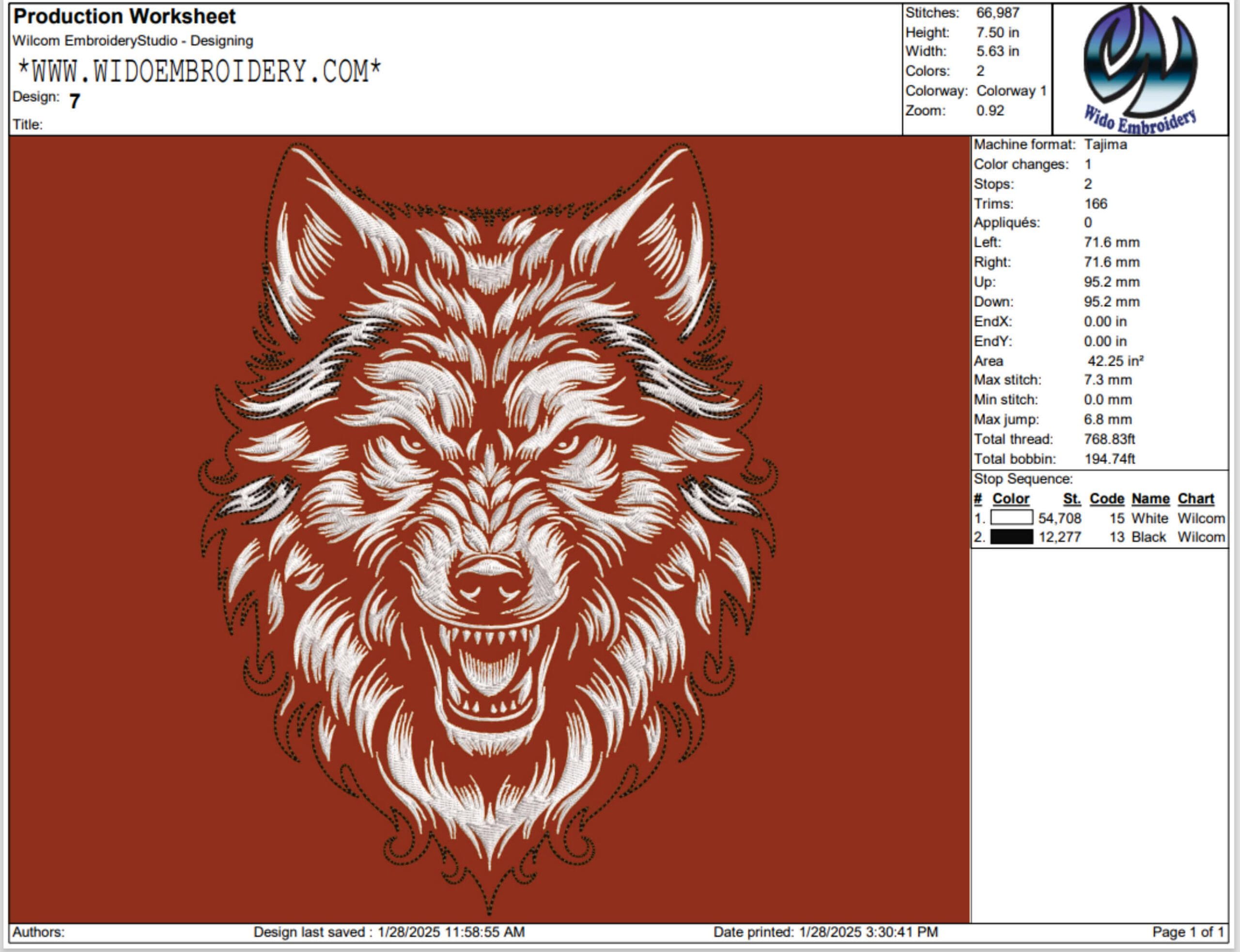Click the wolf embroidery design preview
This screenshot has width=1240, height=952.
[489, 530]
